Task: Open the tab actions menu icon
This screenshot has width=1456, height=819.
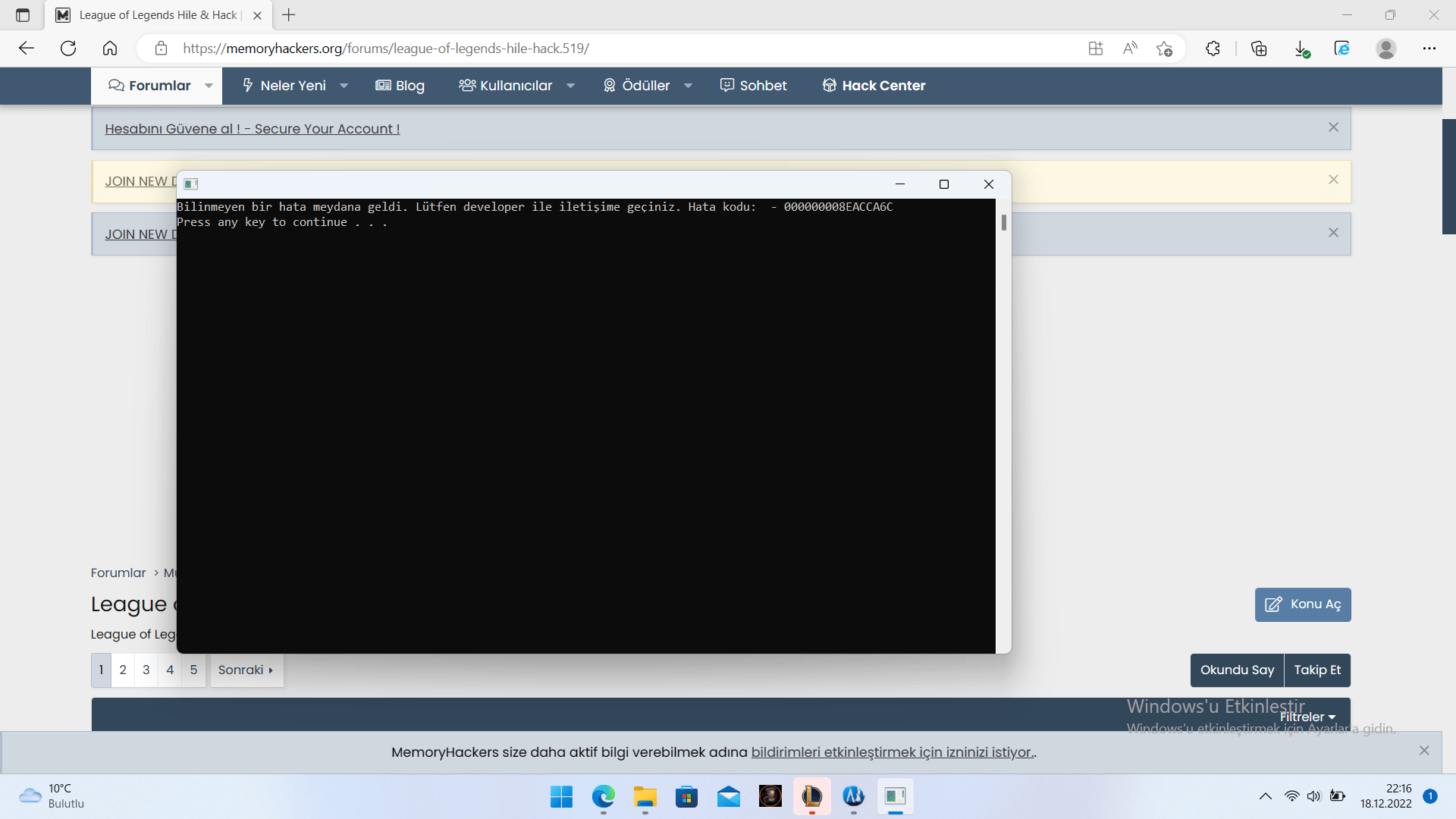Action: click(x=23, y=15)
